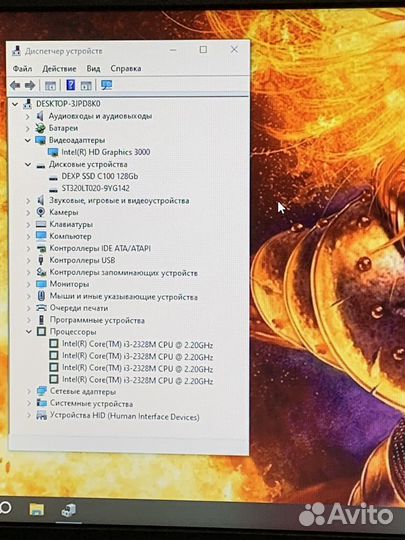Open the Справка menu

[x=126, y=69]
